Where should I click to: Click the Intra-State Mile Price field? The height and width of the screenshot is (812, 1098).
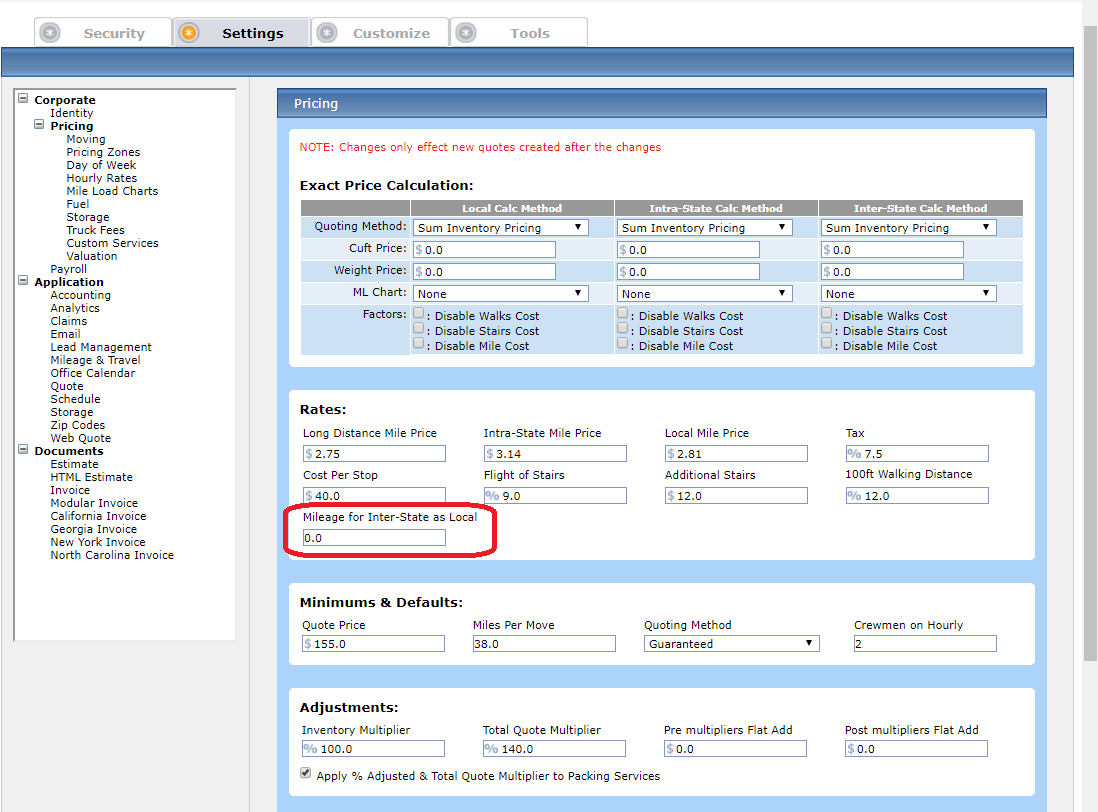tap(555, 454)
